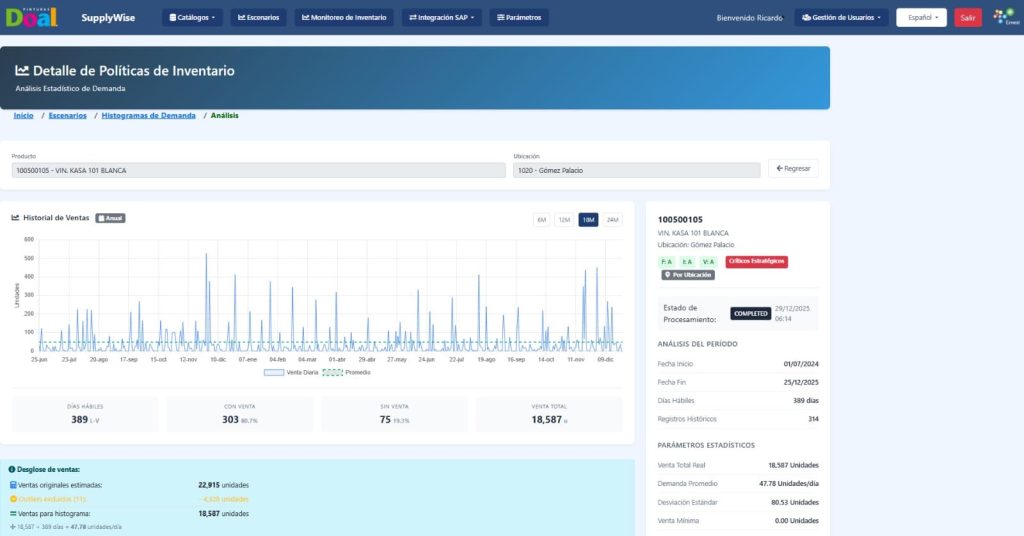Click the Anual calendar badge
Viewport: 1024px width, 536px height.
(x=110, y=218)
